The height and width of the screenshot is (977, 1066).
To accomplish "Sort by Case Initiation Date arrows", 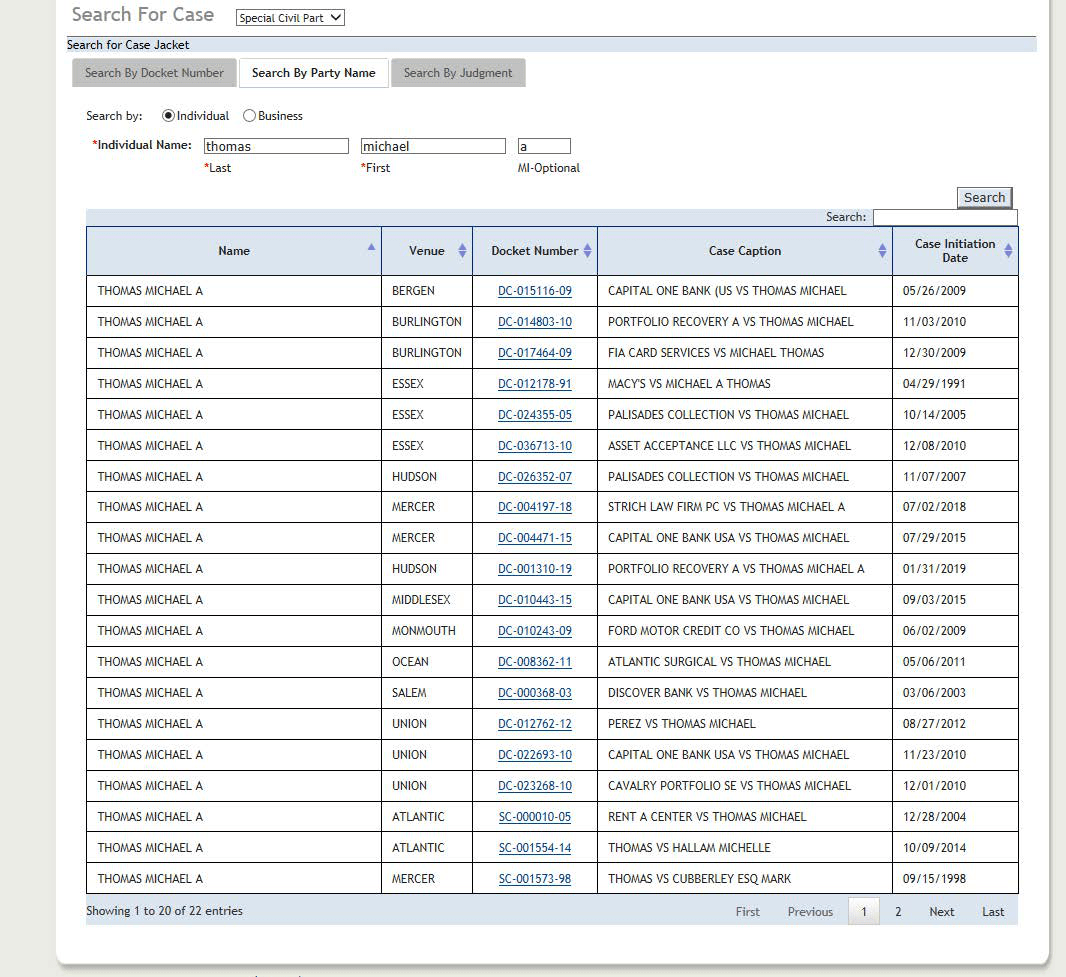I will (1008, 251).
